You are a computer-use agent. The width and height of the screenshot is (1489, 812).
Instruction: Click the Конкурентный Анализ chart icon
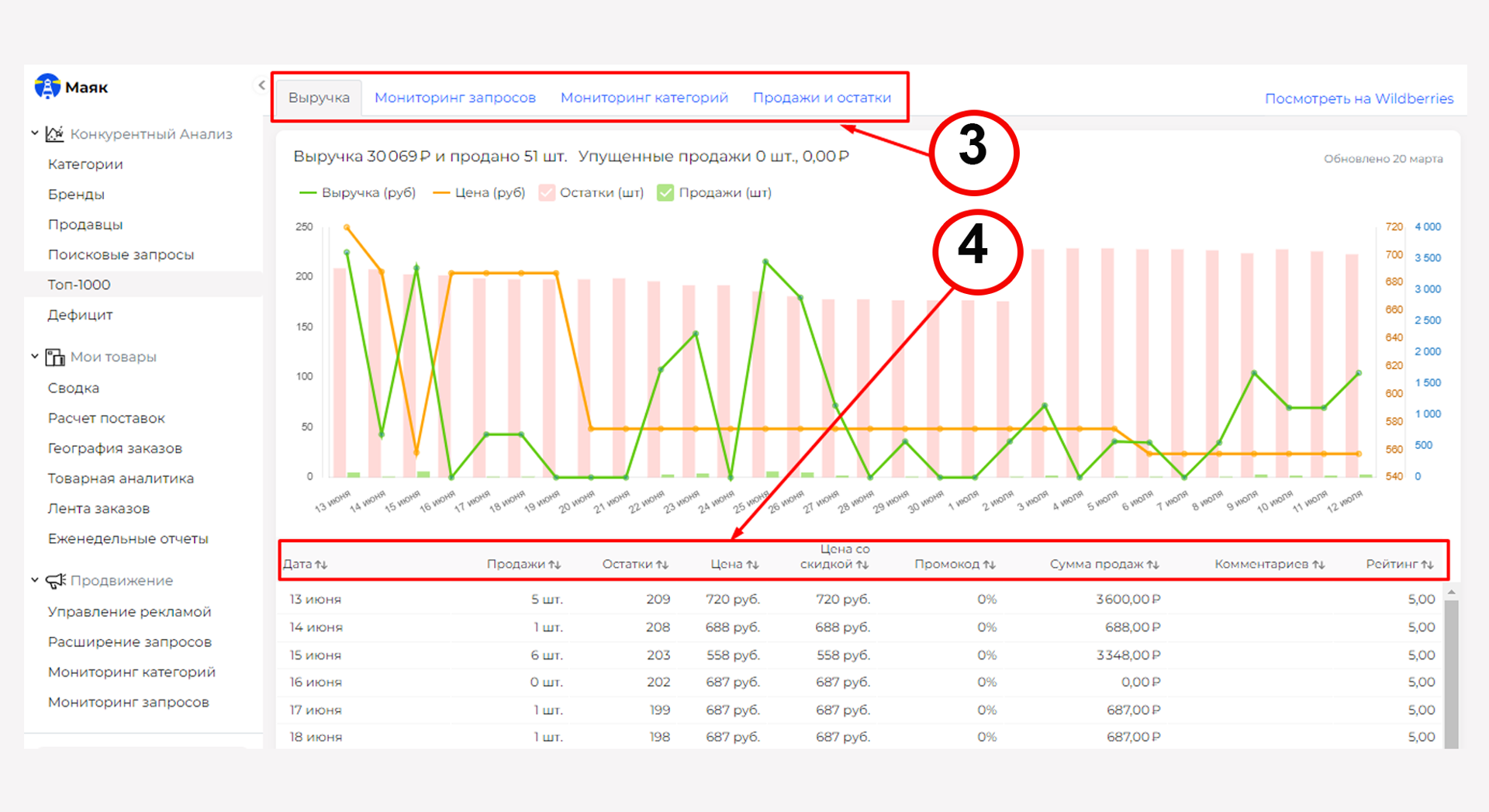click(x=54, y=133)
